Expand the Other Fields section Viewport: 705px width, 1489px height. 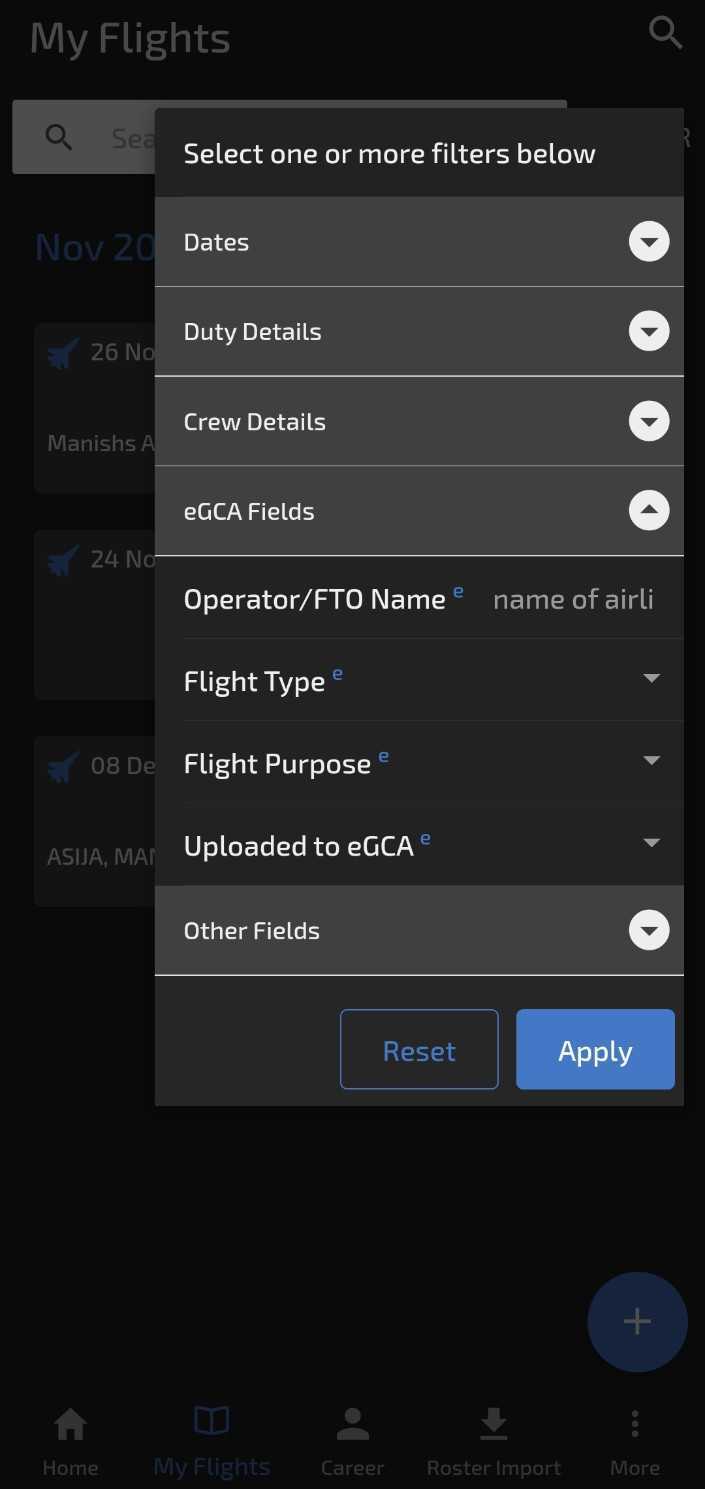point(648,931)
